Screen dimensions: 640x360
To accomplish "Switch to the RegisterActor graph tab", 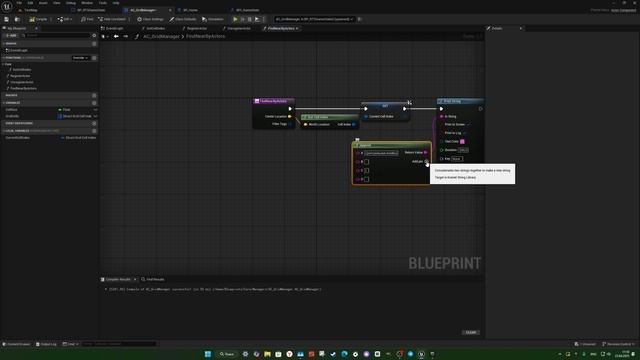I will coord(195,29).
